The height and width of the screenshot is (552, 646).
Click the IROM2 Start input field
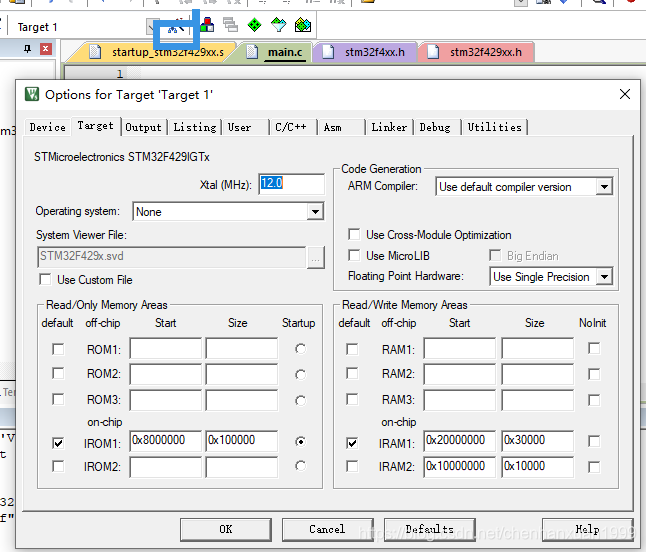click(x=166, y=468)
